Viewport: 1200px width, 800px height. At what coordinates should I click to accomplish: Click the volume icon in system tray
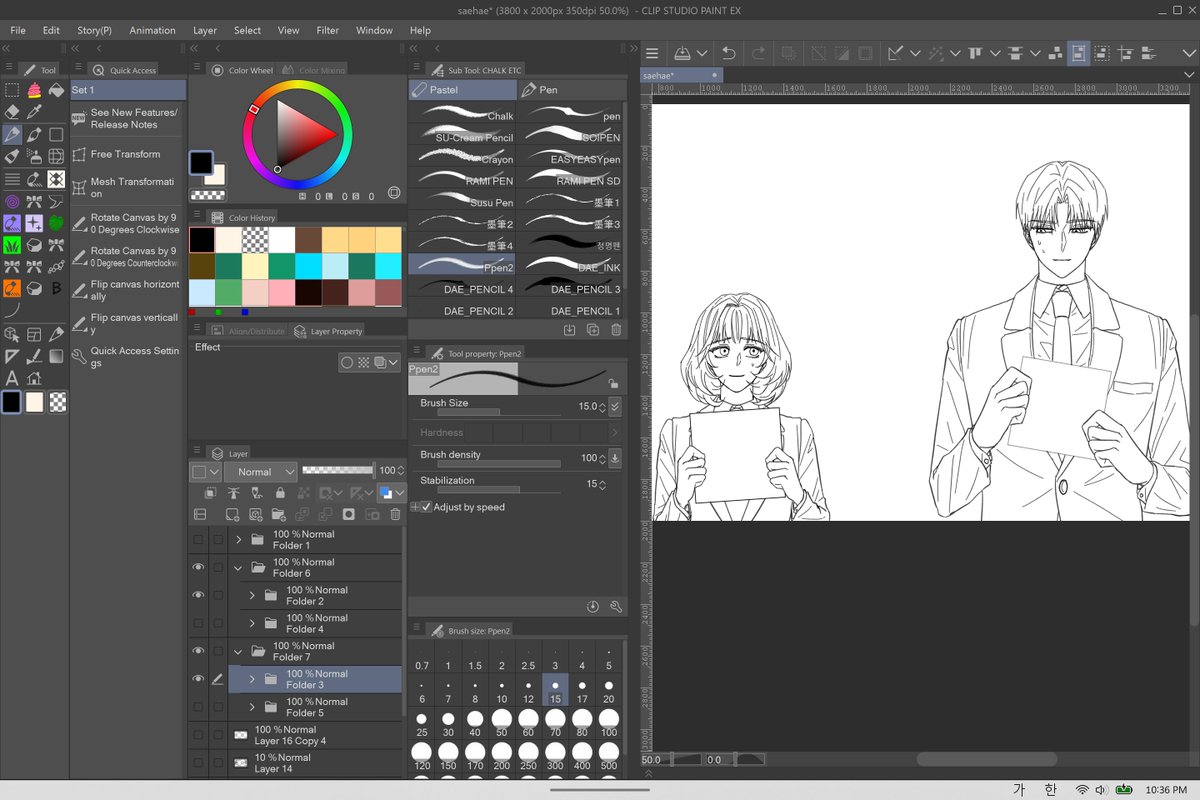point(1100,790)
